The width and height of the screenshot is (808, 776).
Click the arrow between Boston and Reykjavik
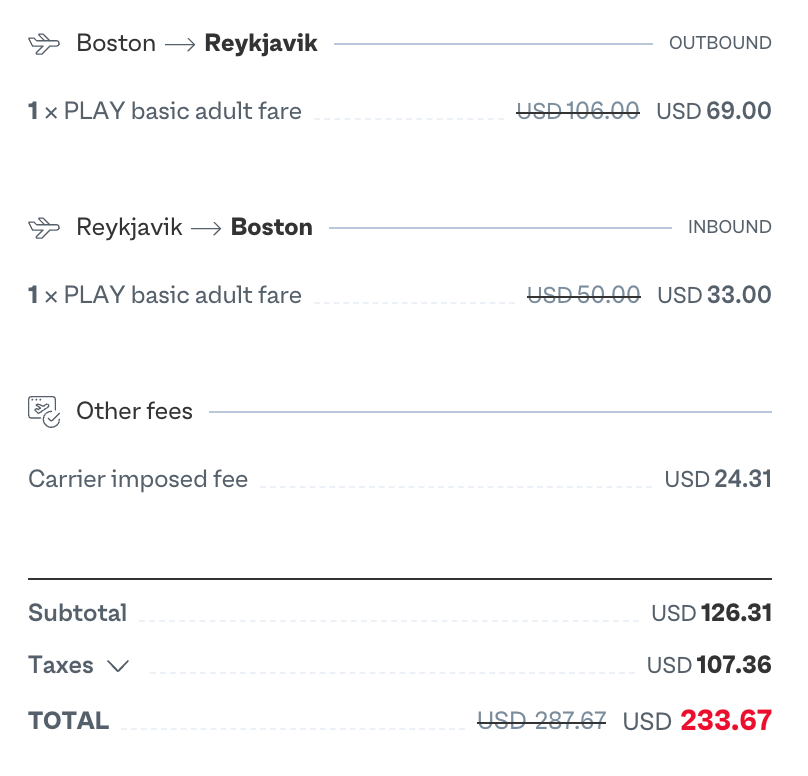[x=180, y=43]
